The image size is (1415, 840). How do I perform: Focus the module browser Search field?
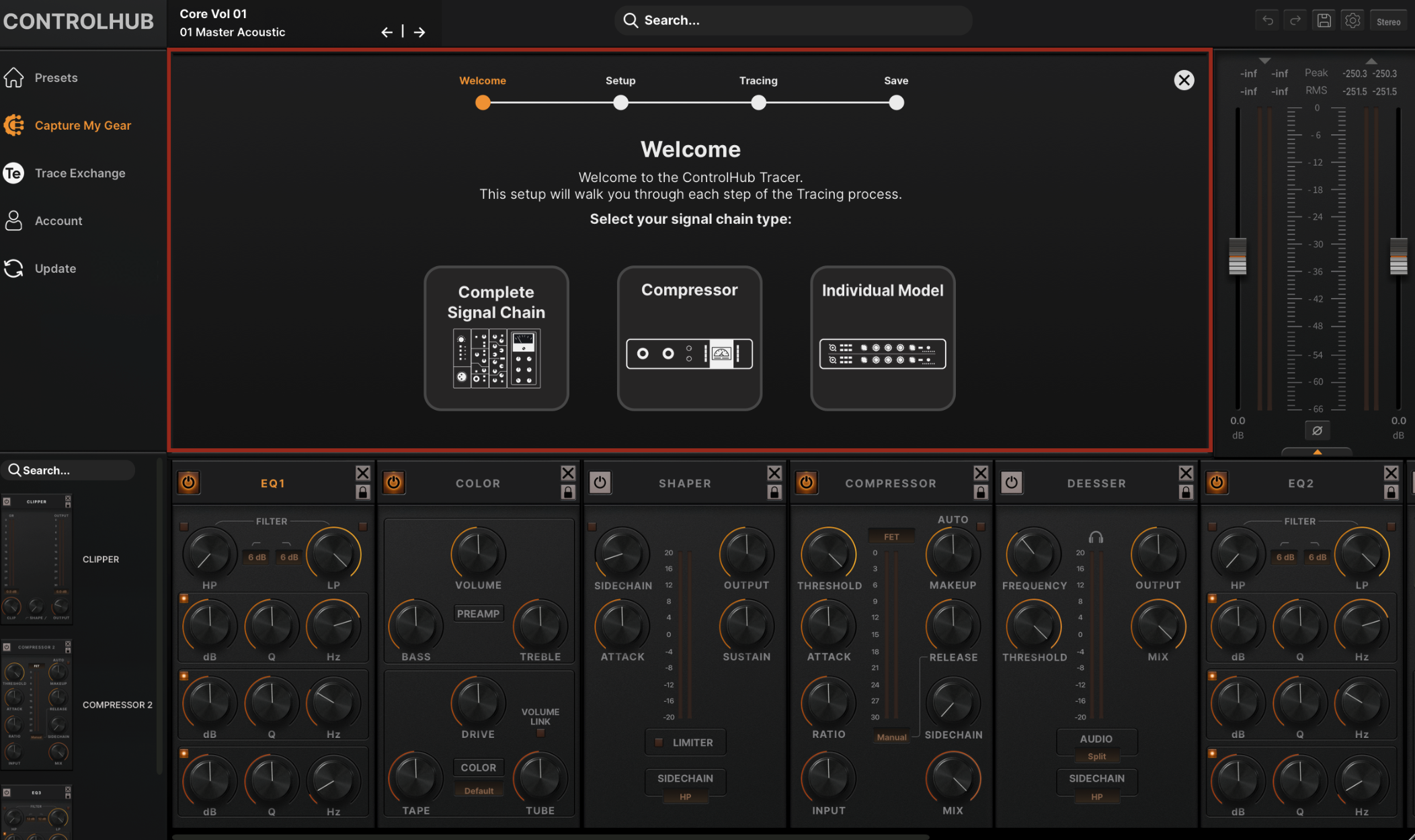click(67, 470)
